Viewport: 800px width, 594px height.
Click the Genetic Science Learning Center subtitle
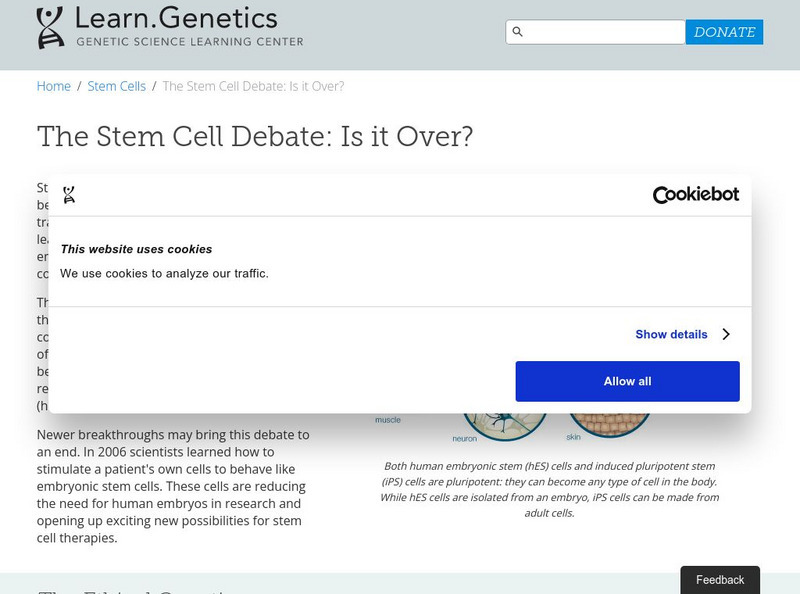(x=190, y=42)
